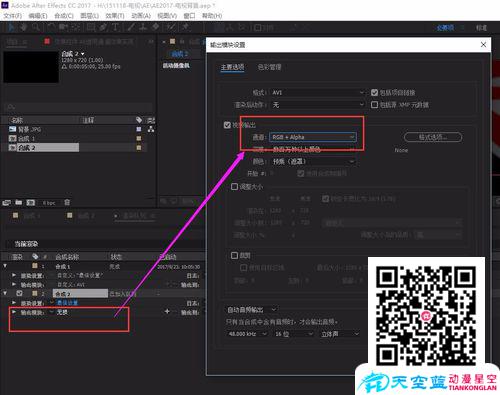Viewport: 500px width, 395px height.
Task: Open the channels dropdown showing RGB + Alpha
Action: (x=313, y=137)
